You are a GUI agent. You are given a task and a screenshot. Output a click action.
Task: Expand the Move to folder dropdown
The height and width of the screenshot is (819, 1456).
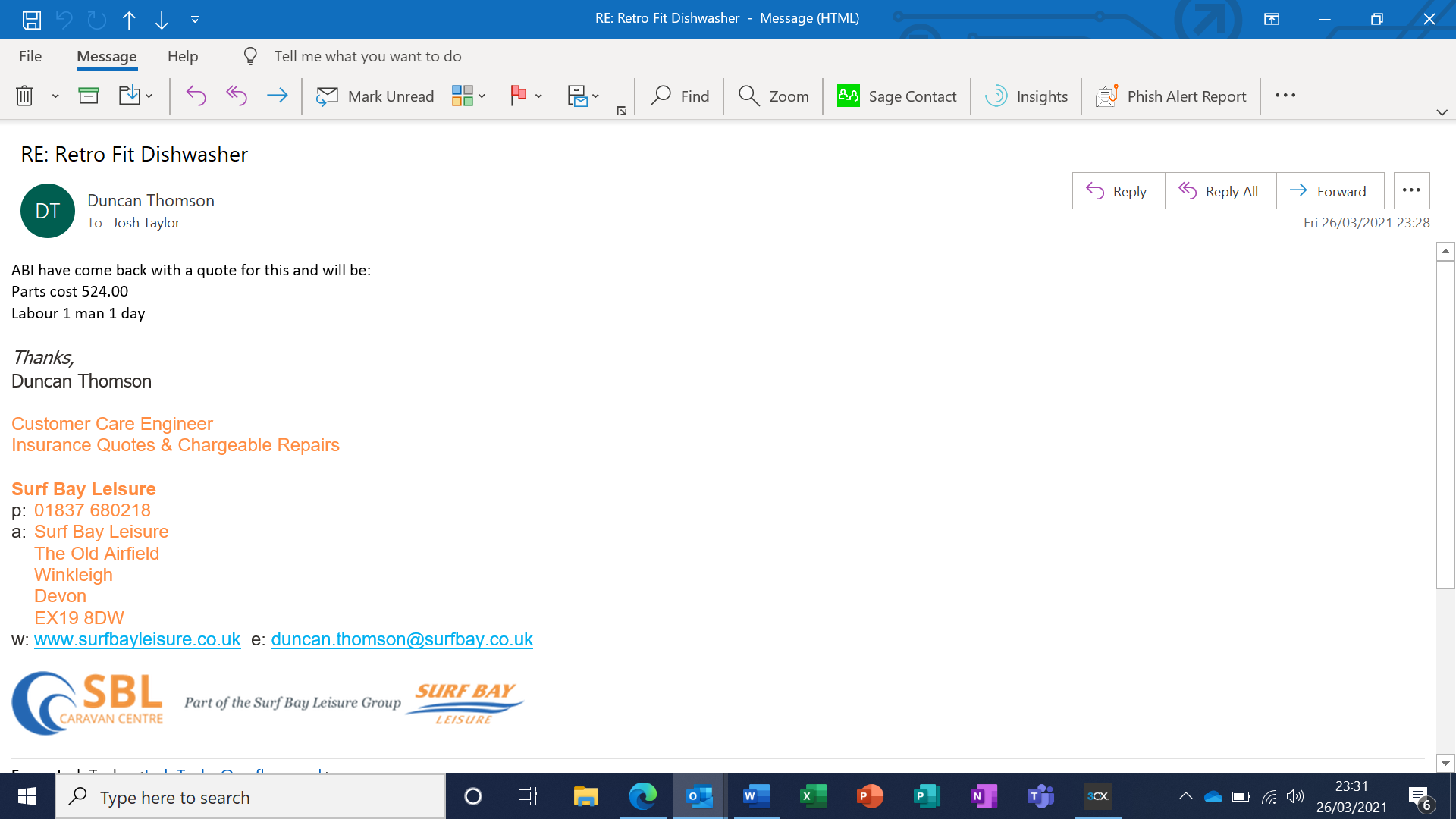click(149, 96)
